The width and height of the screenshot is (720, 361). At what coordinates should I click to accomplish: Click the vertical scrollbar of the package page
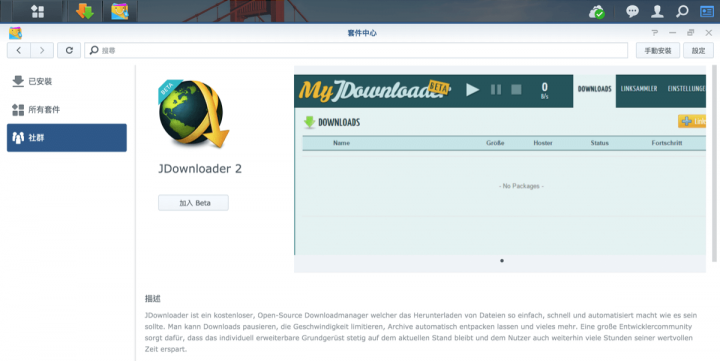714,163
